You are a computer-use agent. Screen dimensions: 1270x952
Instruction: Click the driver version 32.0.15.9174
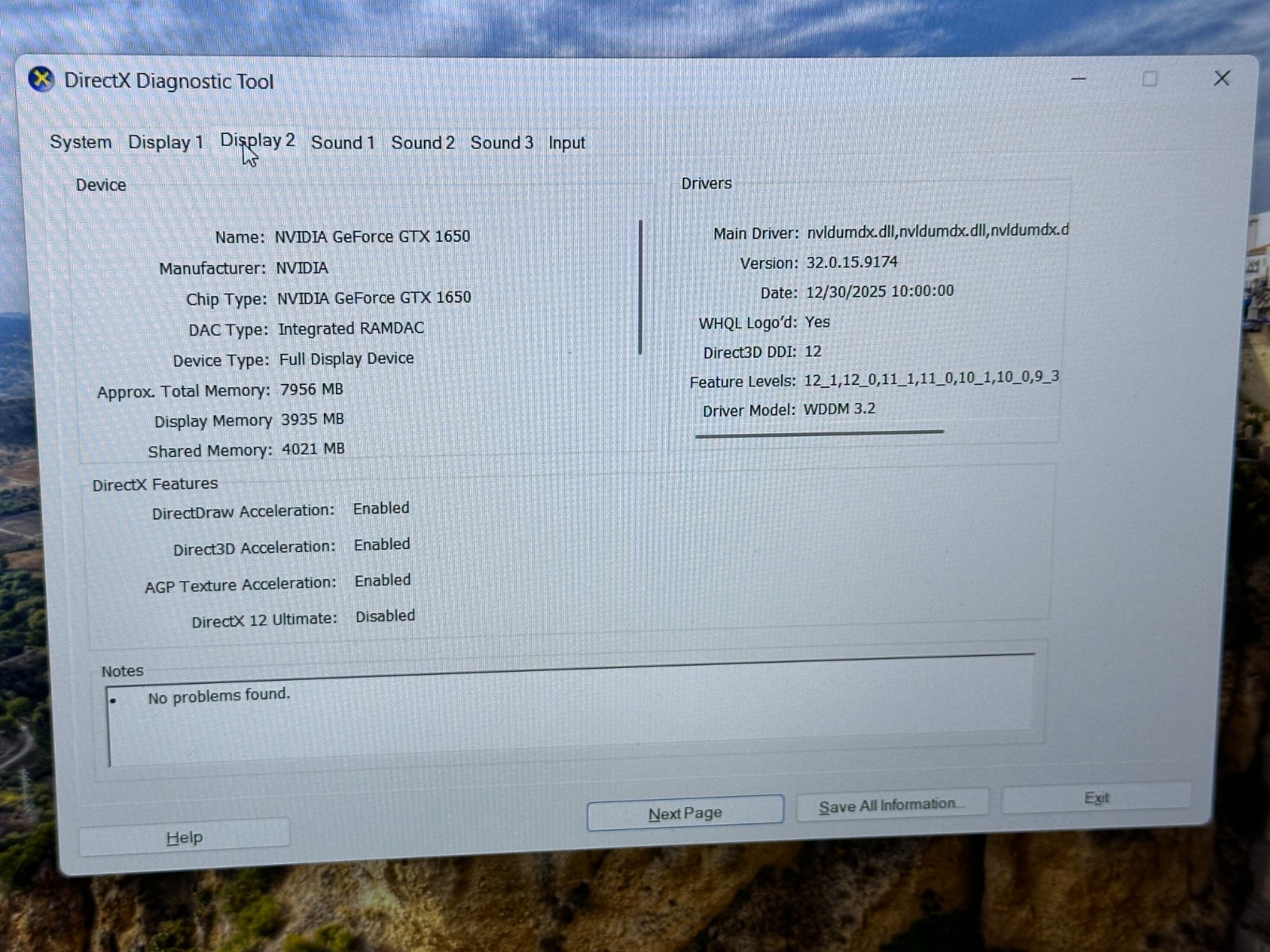[x=852, y=262]
